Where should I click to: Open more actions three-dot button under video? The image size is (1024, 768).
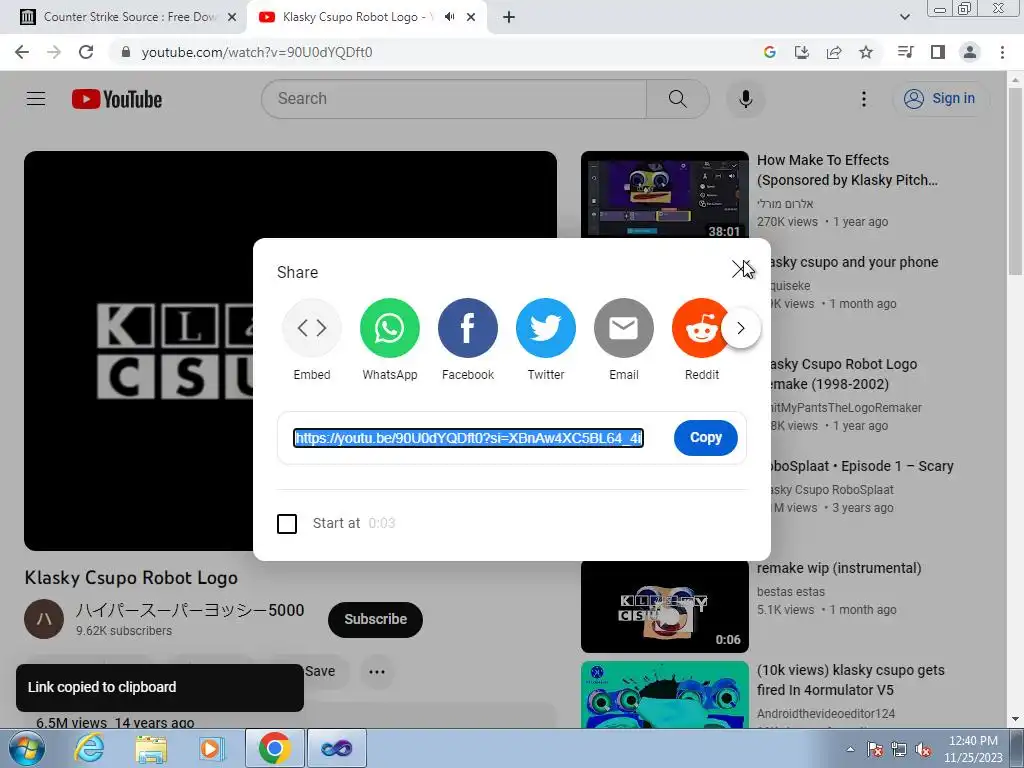click(377, 671)
